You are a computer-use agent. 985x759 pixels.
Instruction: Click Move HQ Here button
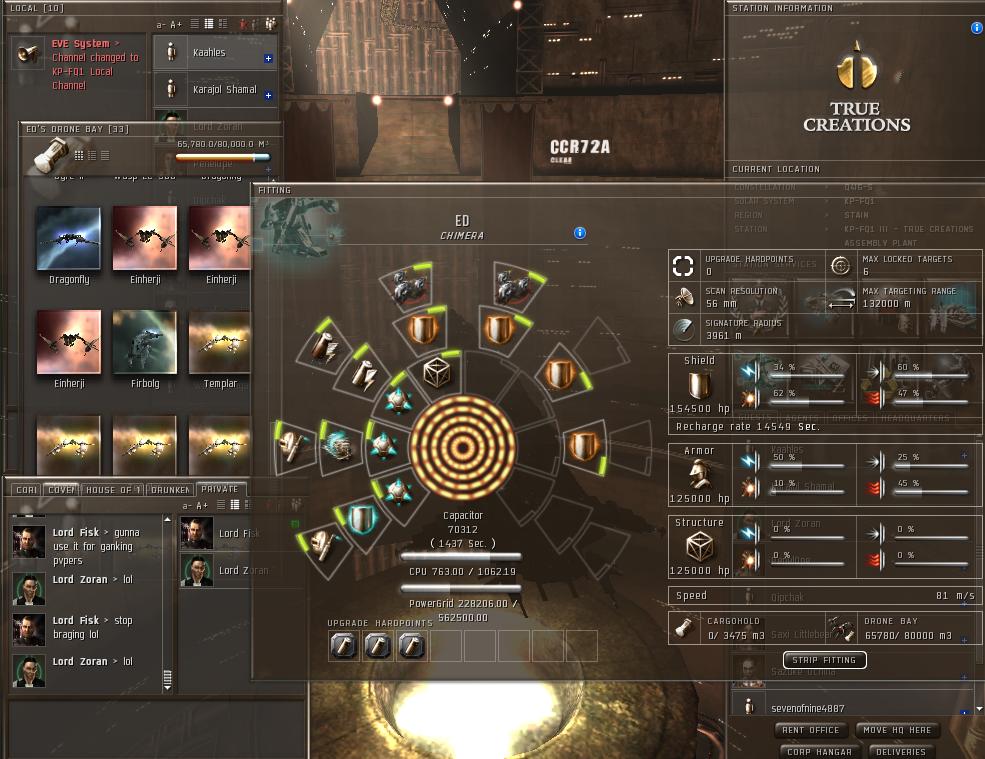point(897,729)
